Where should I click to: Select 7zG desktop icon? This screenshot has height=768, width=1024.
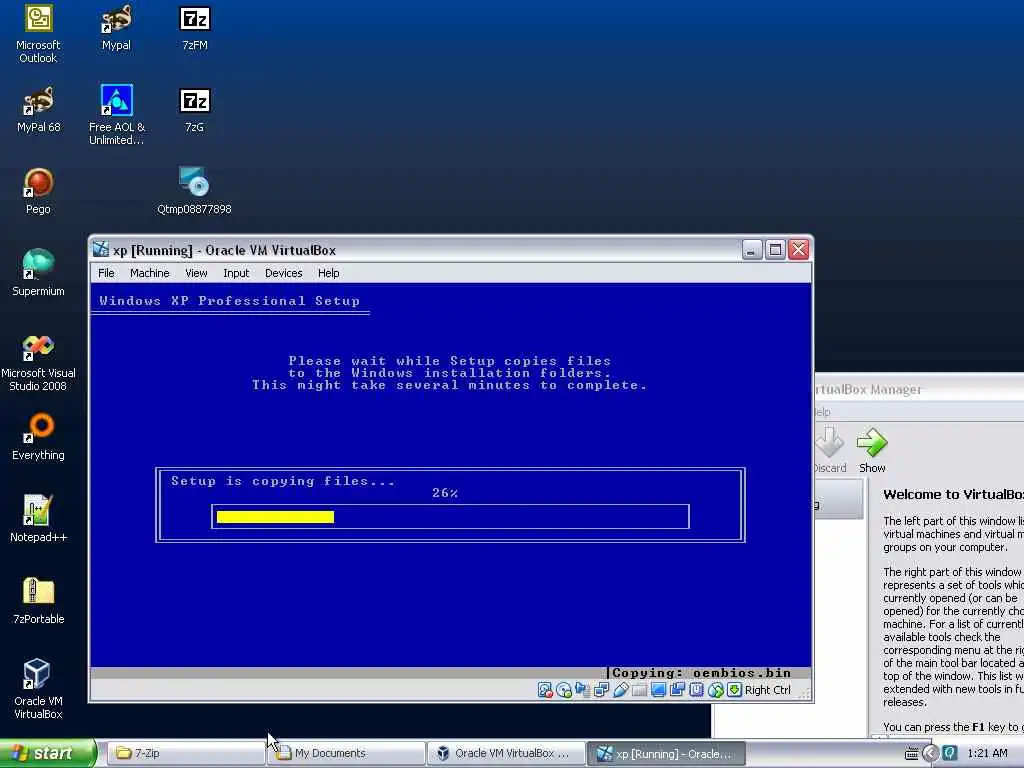(195, 110)
